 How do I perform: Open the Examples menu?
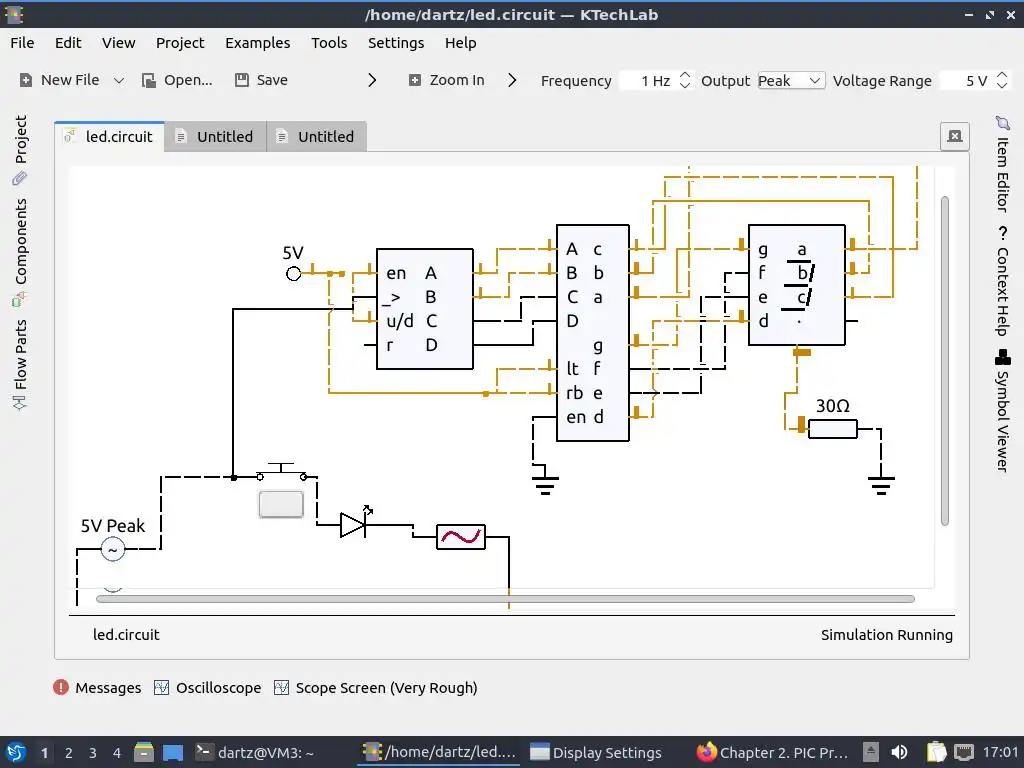pyautogui.click(x=257, y=43)
